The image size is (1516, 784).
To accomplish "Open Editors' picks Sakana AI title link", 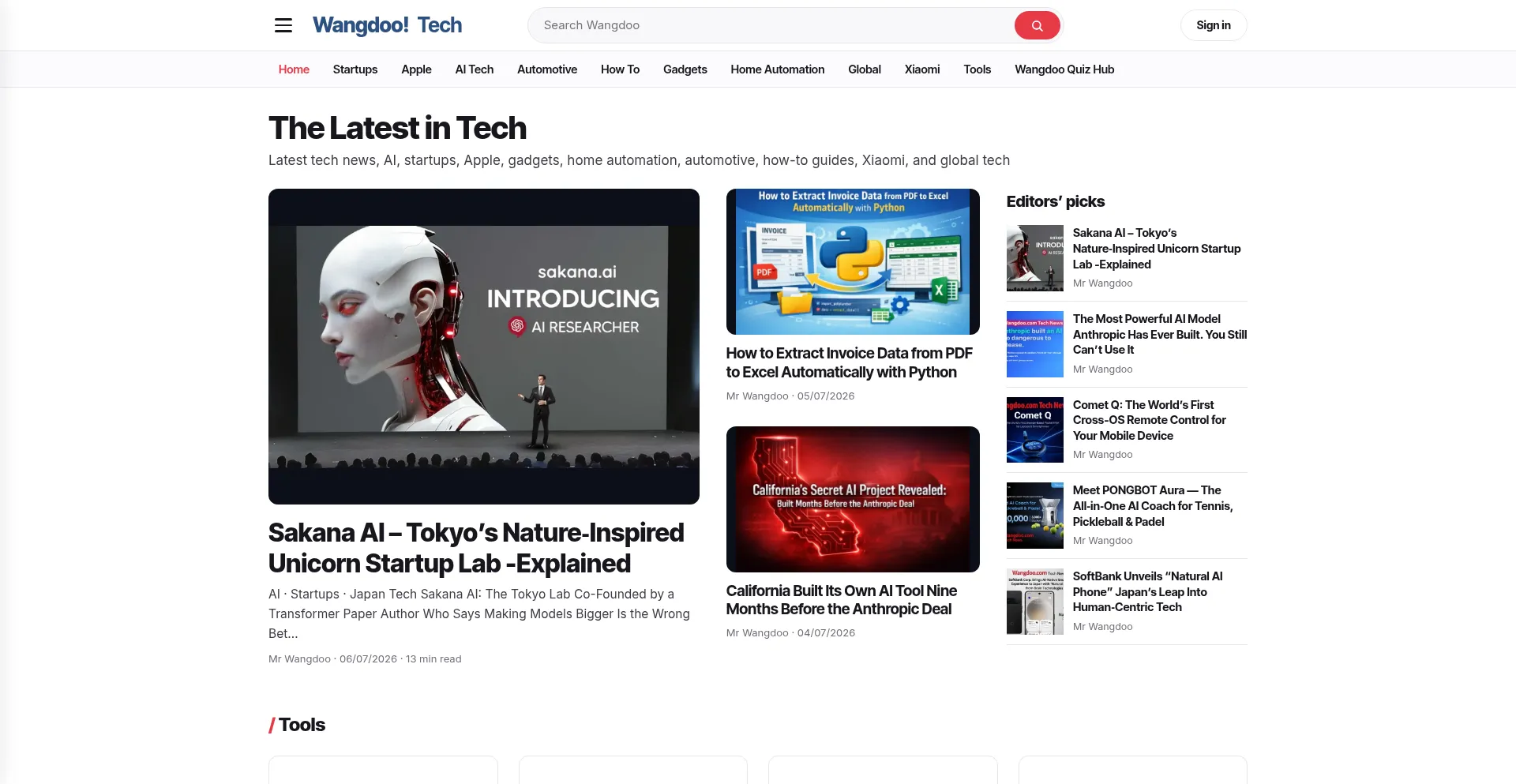I will click(1157, 249).
